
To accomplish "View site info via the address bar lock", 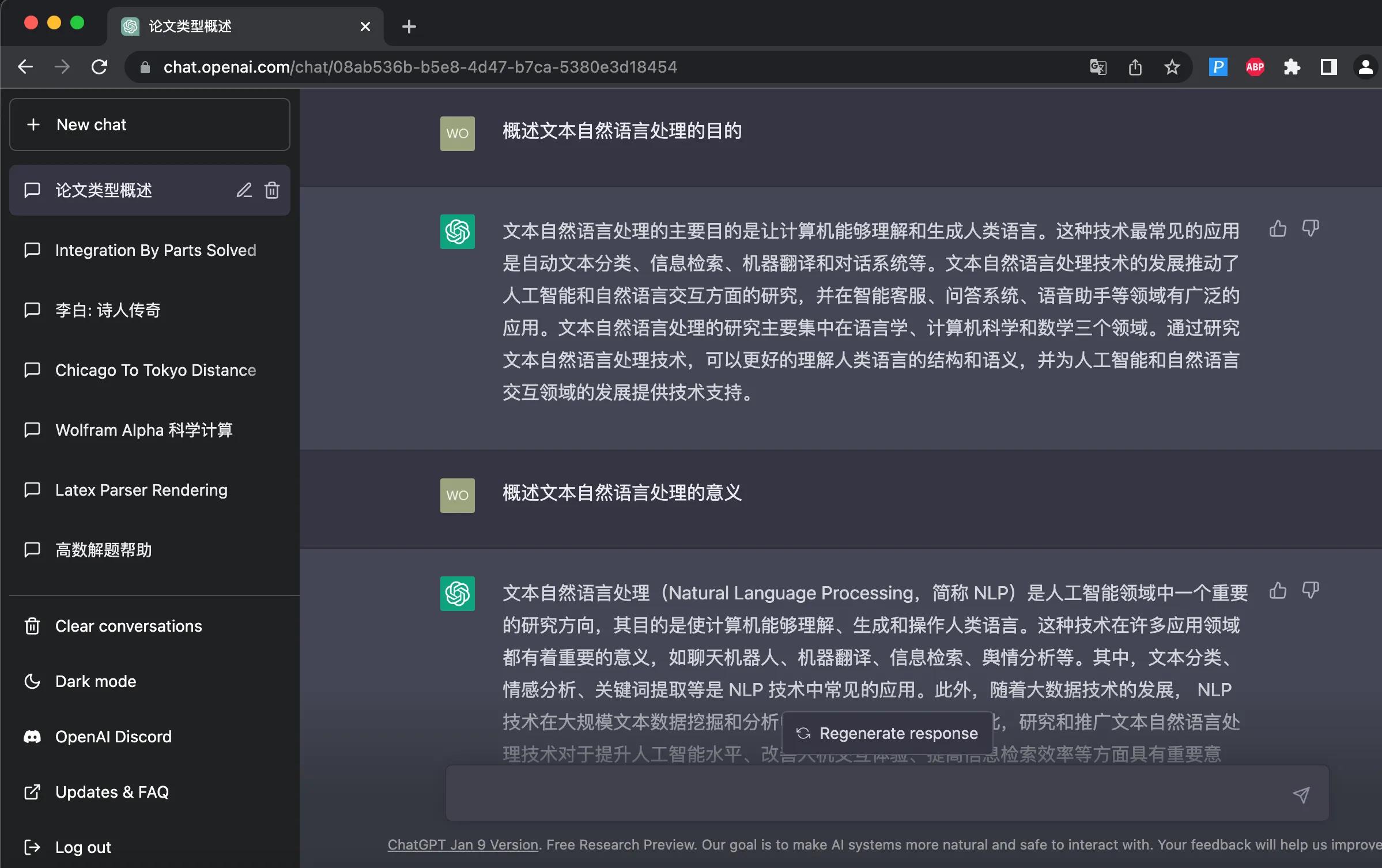I will pos(146,66).
